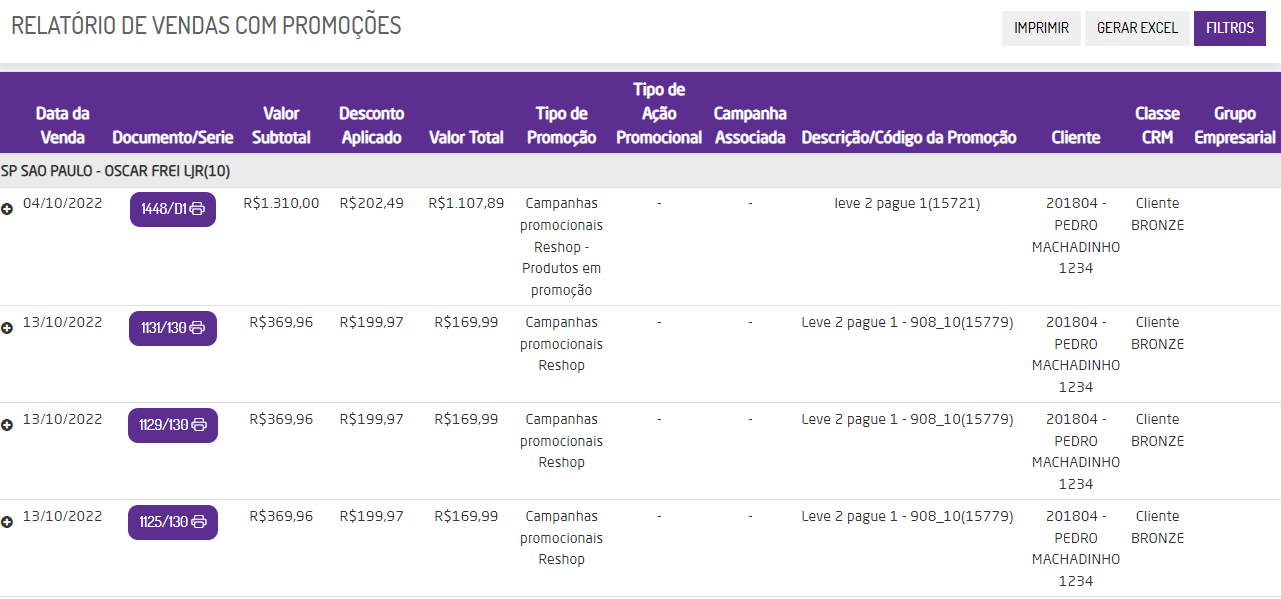Sort by Data da Venda column header
Screen dimensions: 1281x599
tap(62, 125)
